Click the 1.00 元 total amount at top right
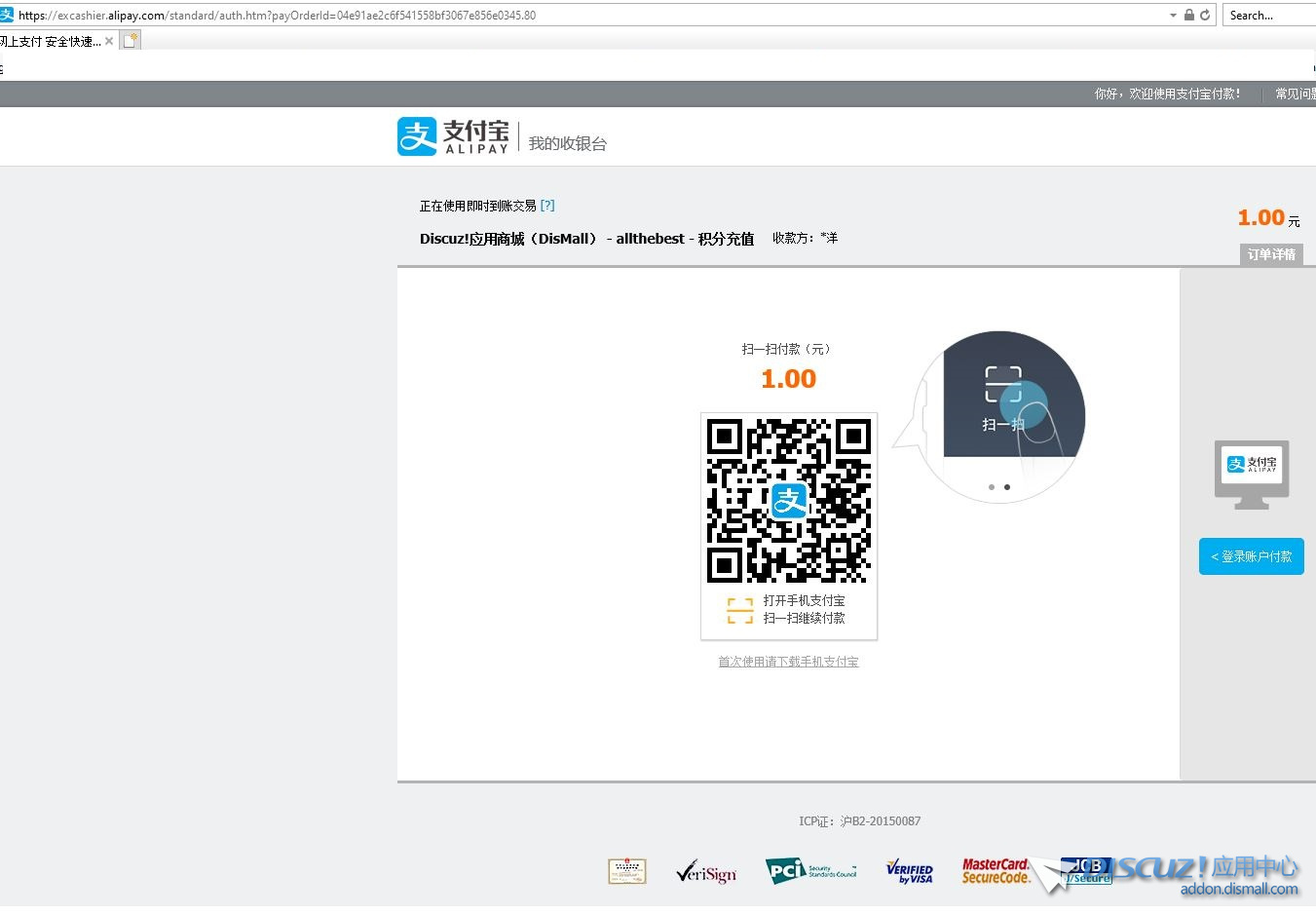1316x914 pixels. 1268,218
